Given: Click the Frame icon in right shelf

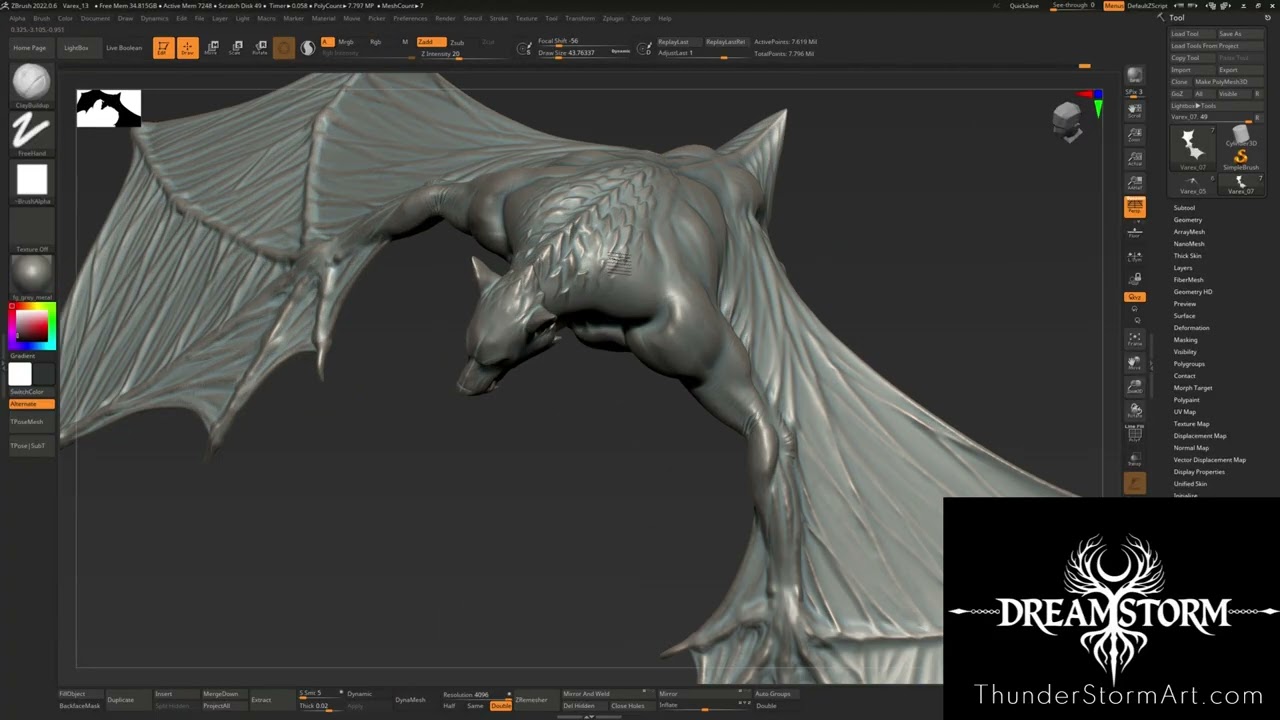Looking at the screenshot, I should tap(1134, 339).
